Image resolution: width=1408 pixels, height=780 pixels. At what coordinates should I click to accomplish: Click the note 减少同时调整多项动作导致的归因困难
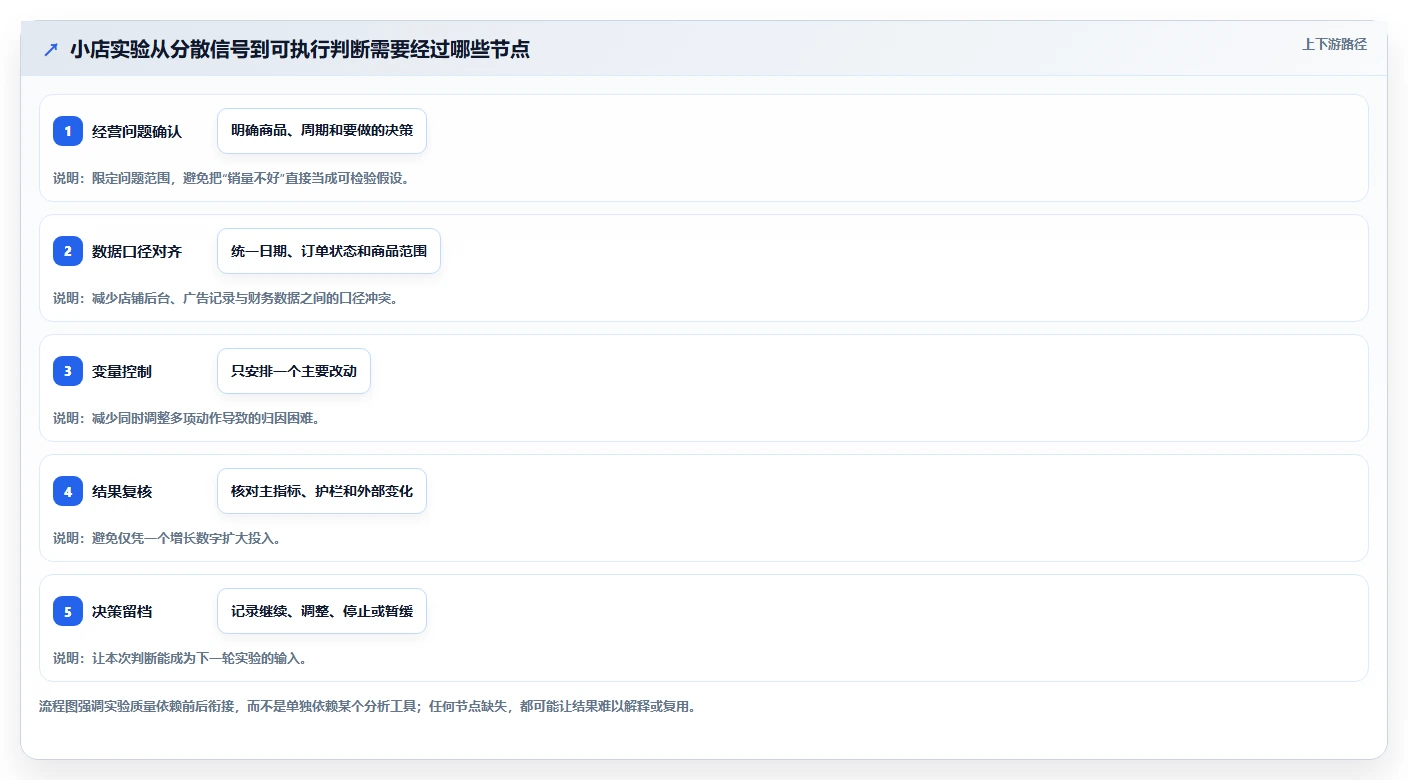coord(187,418)
